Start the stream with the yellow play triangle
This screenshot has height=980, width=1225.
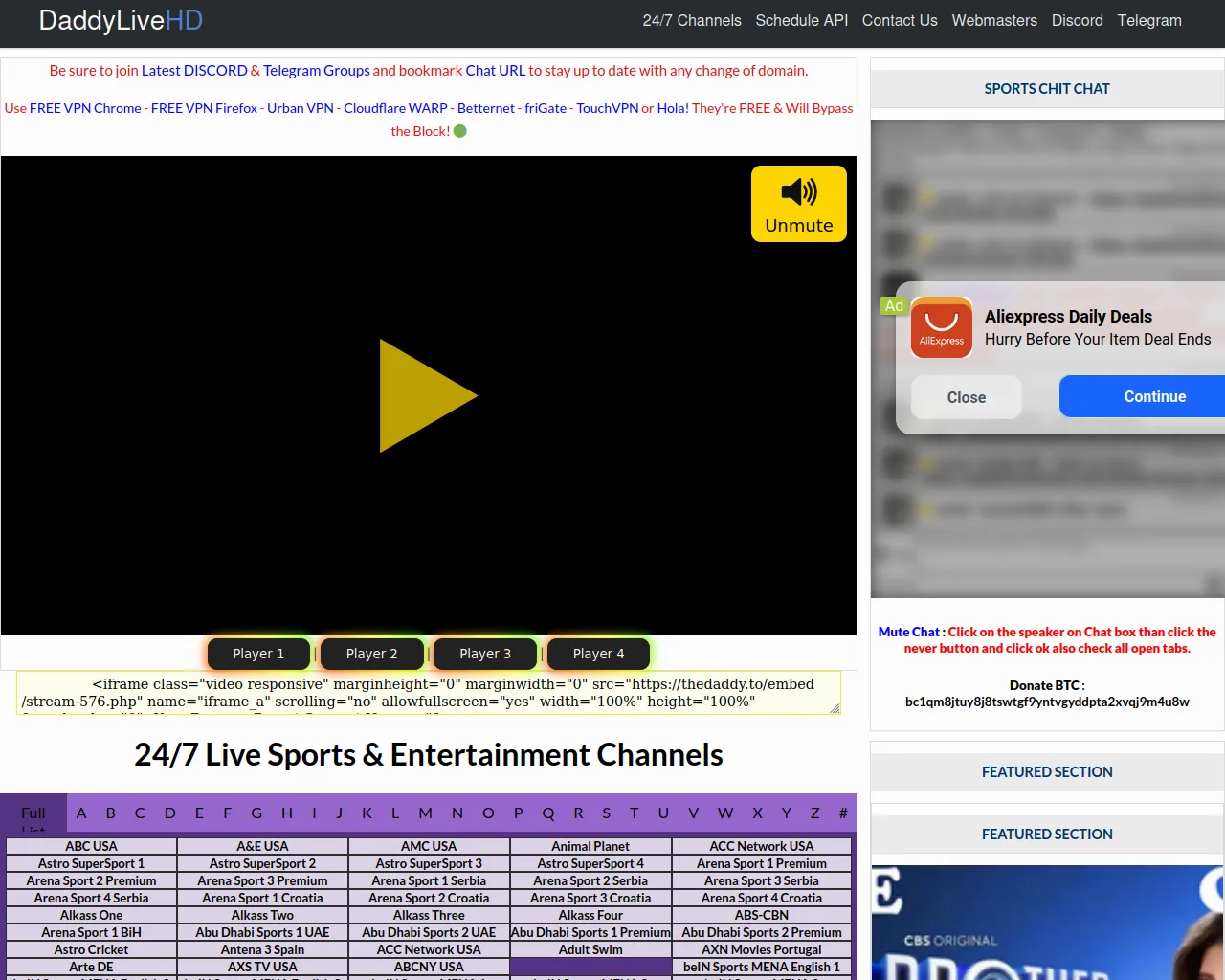point(428,395)
